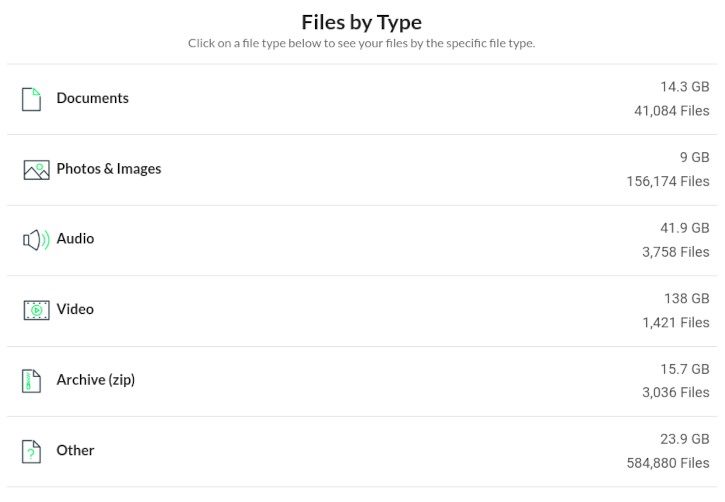Click the 41.9 GB audio size

tap(685, 228)
